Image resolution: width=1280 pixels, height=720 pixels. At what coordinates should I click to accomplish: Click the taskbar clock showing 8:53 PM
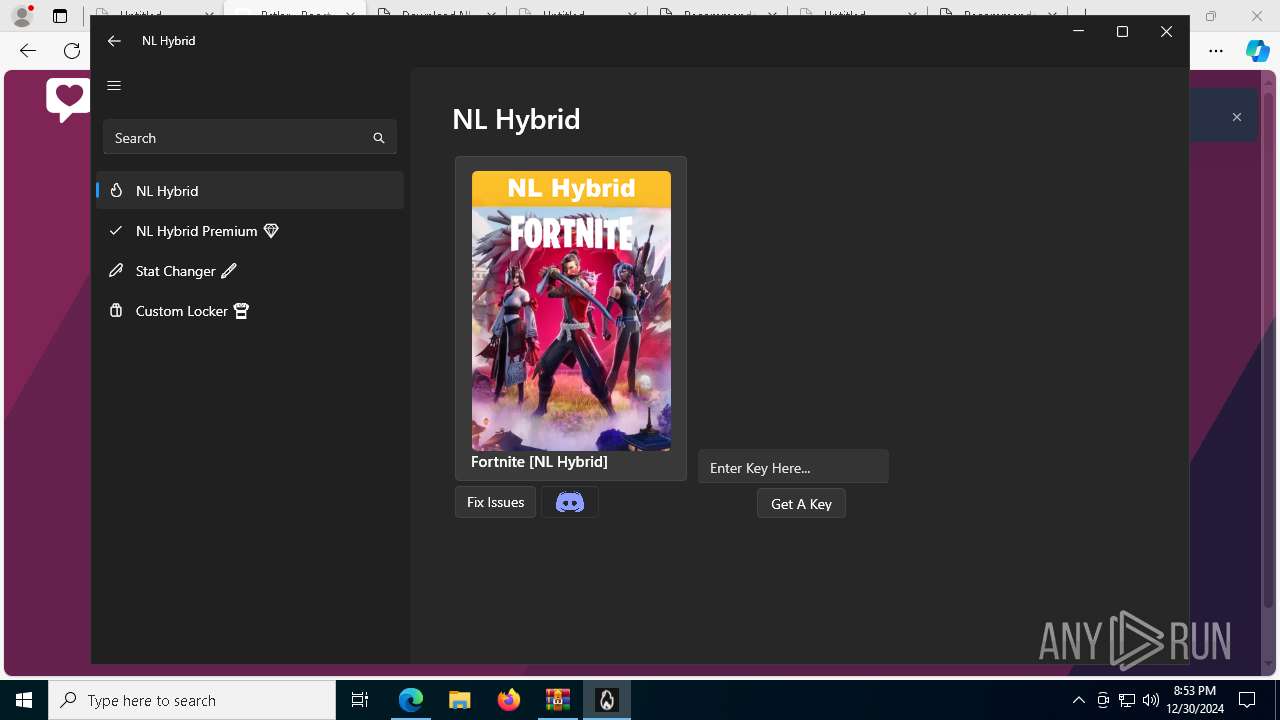[1195, 700]
